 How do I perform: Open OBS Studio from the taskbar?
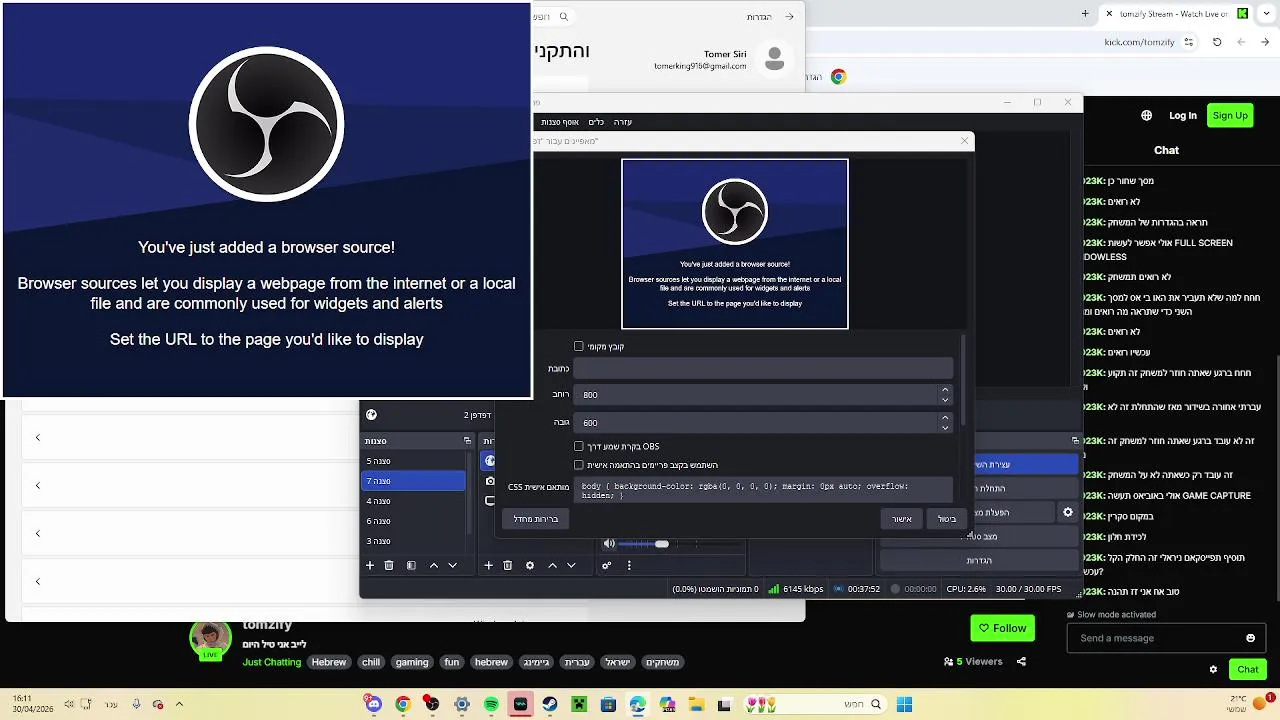(431, 705)
